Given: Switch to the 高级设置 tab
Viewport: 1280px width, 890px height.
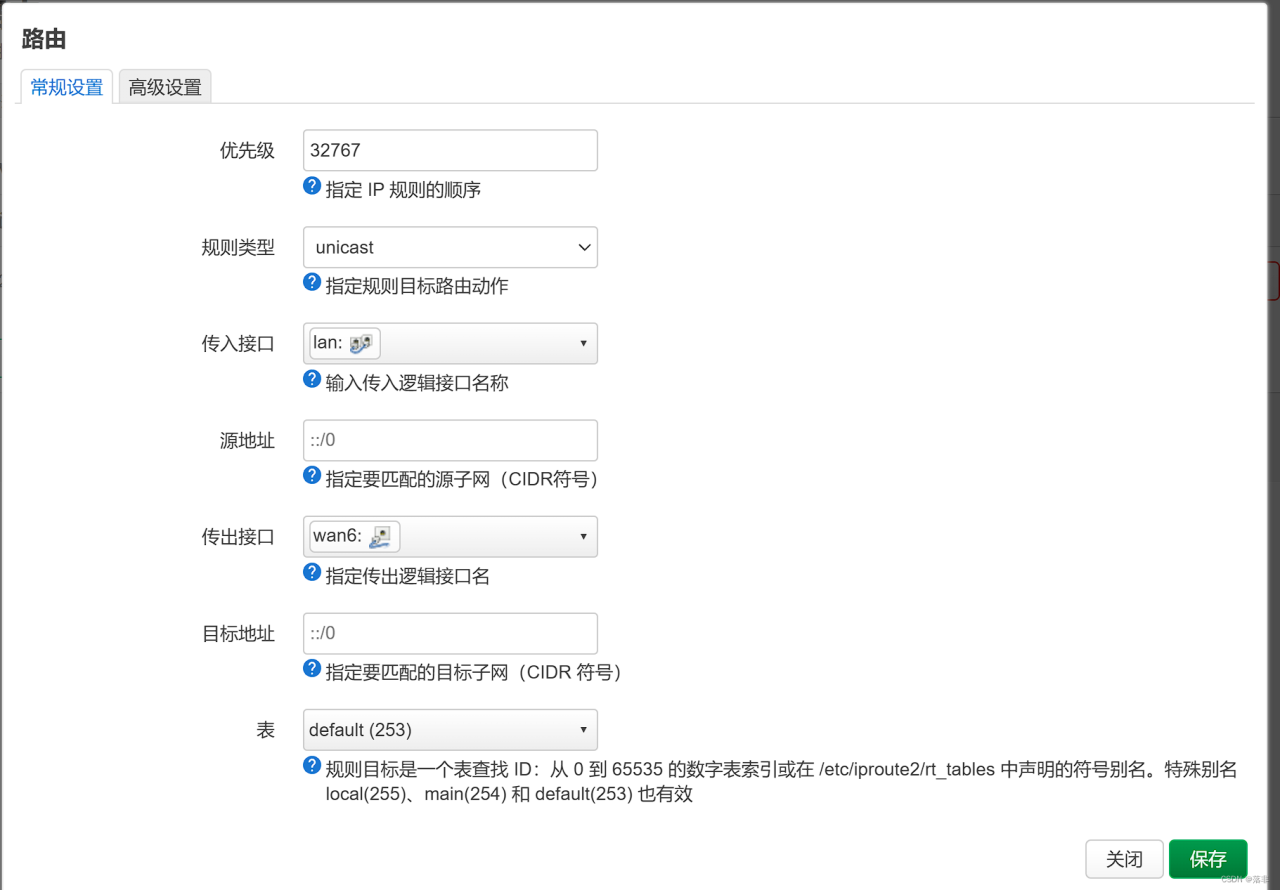Looking at the screenshot, I should [165, 87].
